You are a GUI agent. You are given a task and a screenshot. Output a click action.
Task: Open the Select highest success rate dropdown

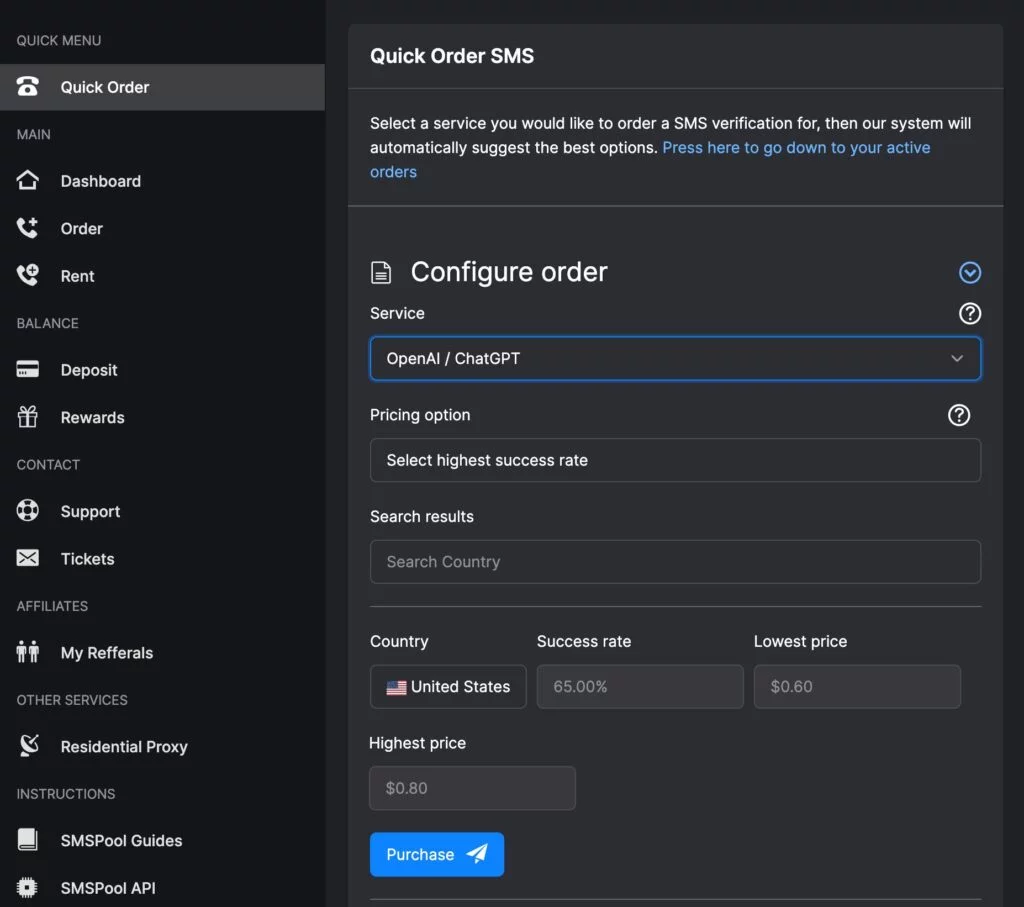pos(675,460)
